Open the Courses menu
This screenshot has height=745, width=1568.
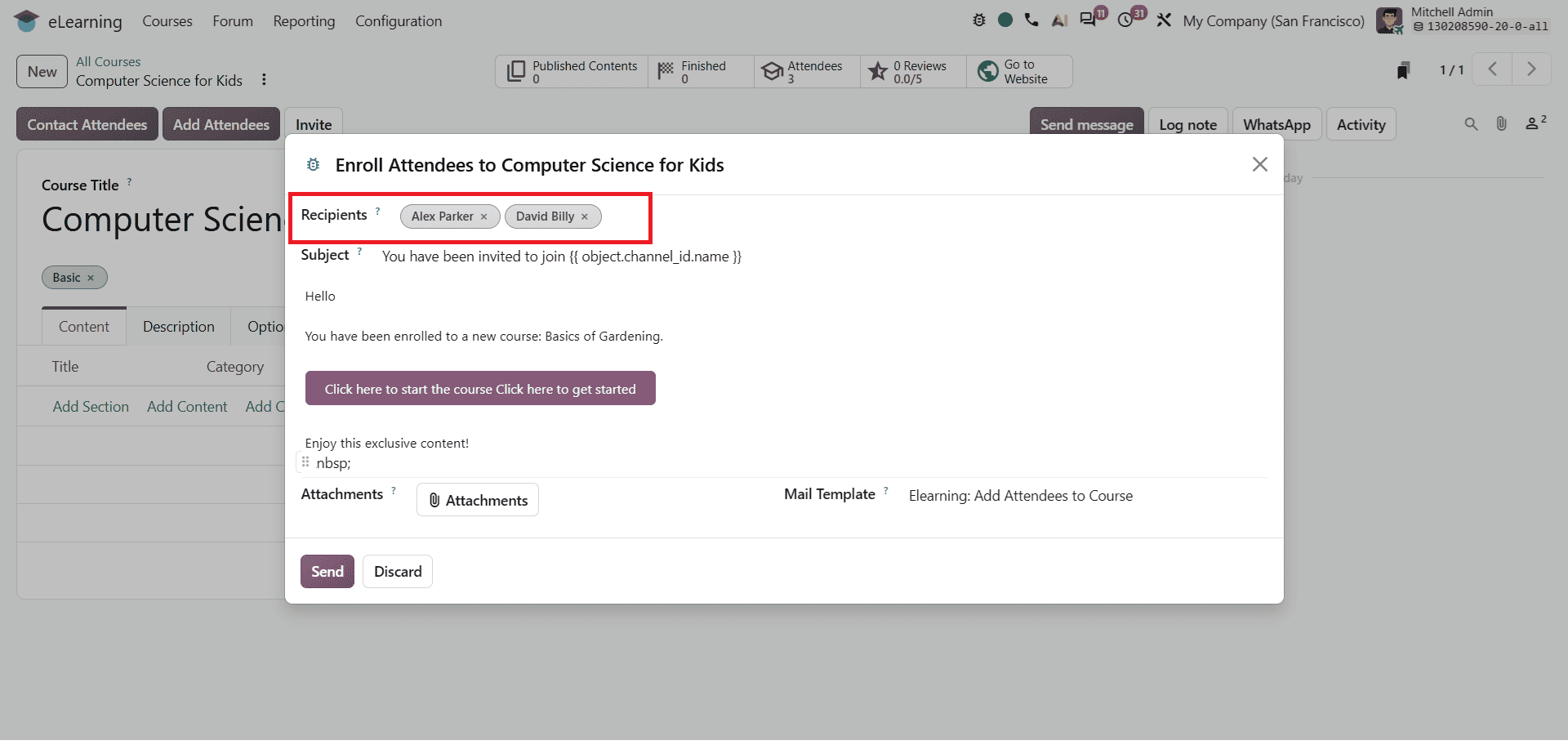[167, 21]
